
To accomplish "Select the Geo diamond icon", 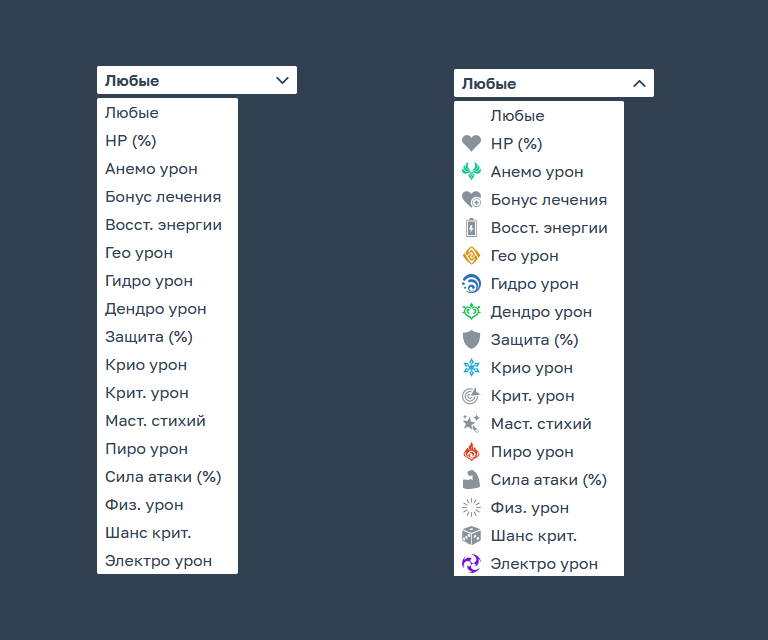I will [x=471, y=256].
